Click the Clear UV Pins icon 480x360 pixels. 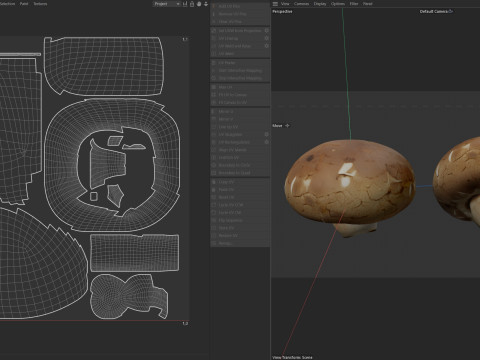tap(214, 22)
